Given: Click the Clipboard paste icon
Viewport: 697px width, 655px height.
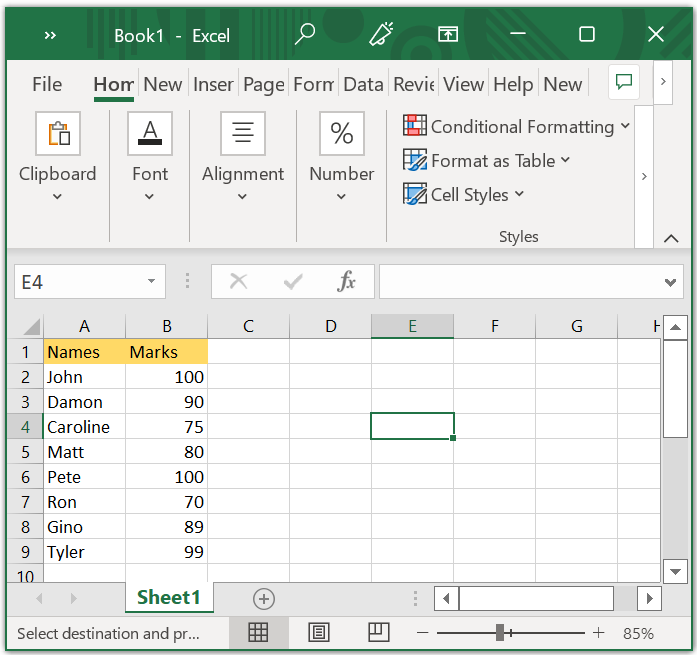Looking at the screenshot, I should click(58, 133).
